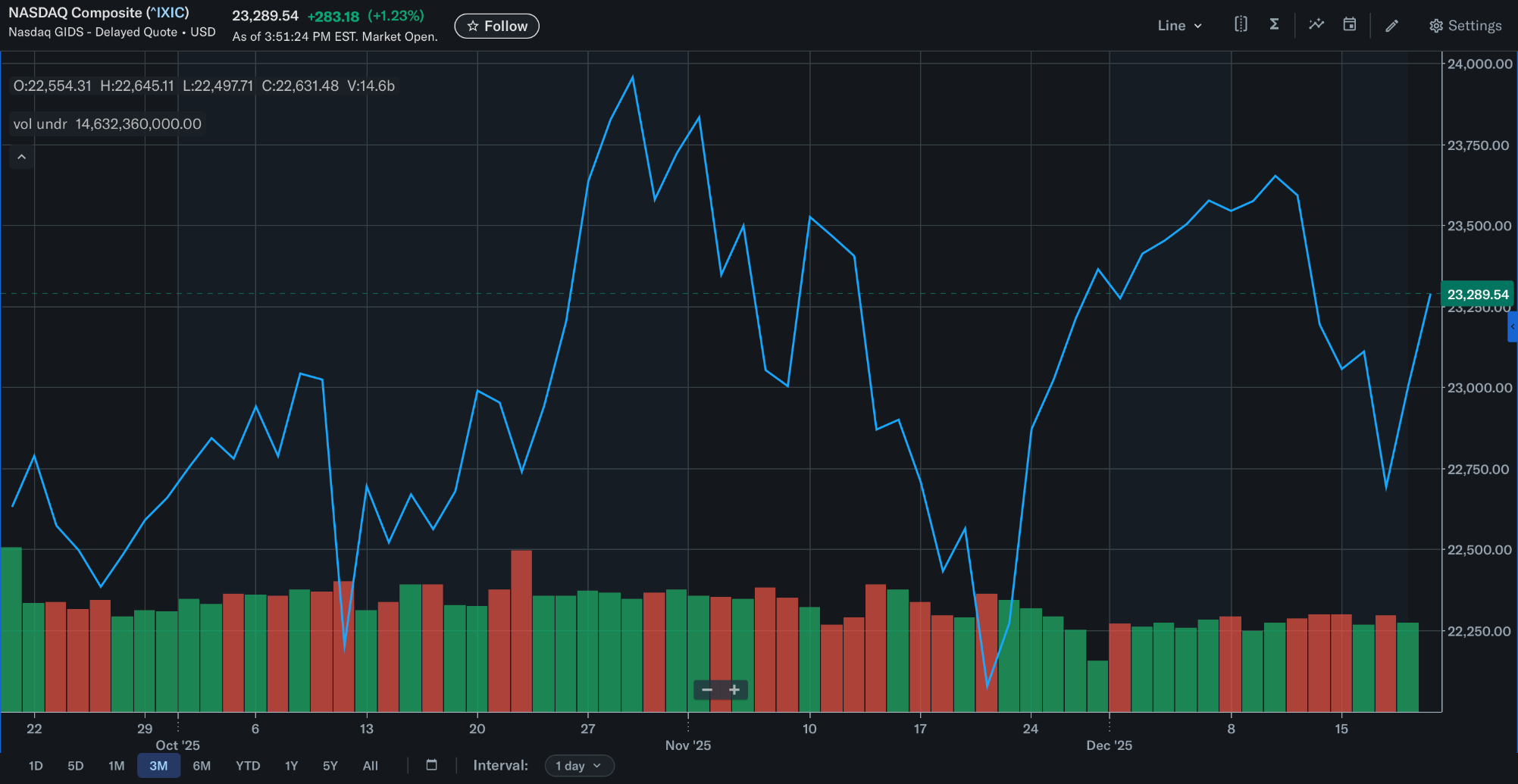This screenshot has height=784, width=1518.
Task: Click the 23,289.54 current price label
Action: (1477, 294)
